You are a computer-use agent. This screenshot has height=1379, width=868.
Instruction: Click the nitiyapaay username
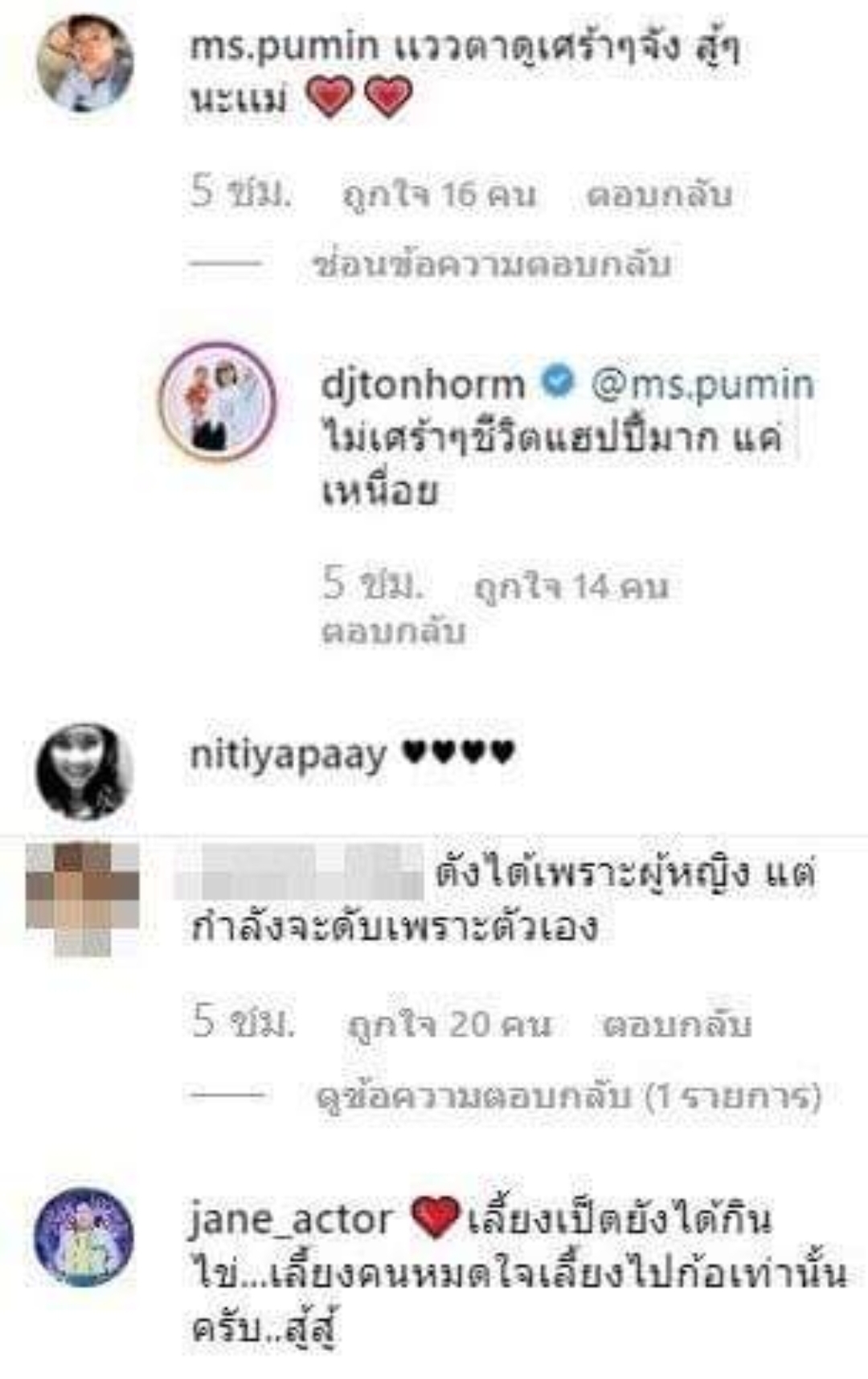pyautogui.click(x=288, y=755)
